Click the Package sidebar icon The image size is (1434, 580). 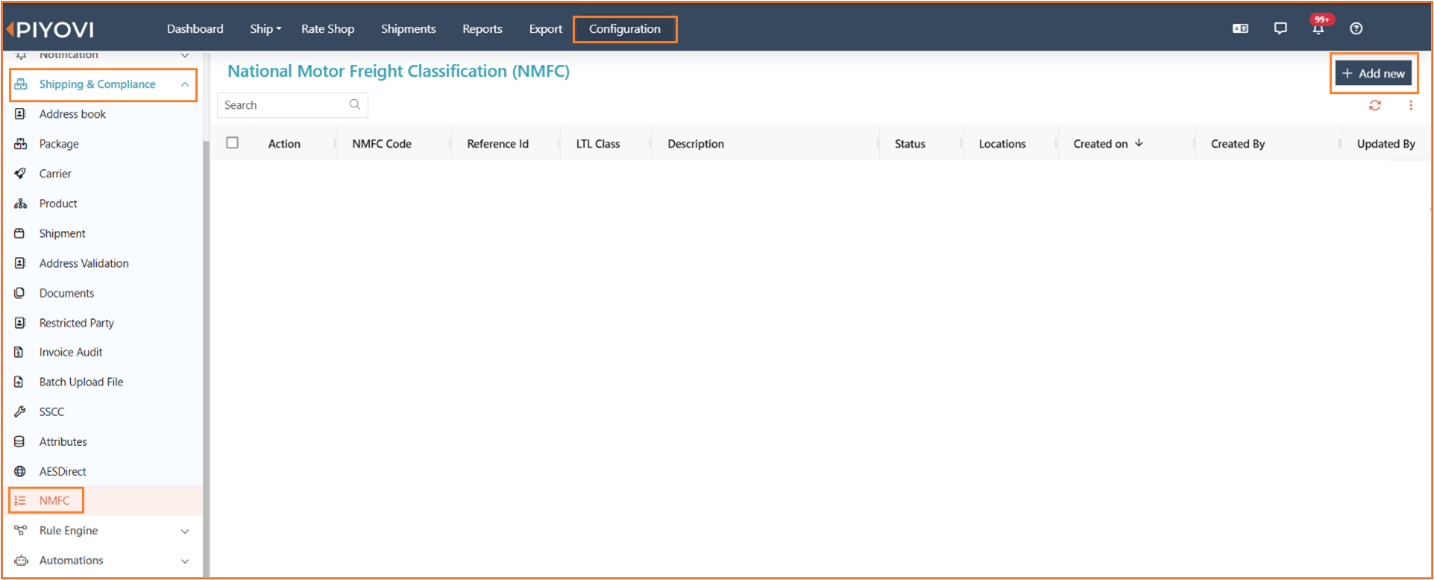click(x=20, y=144)
